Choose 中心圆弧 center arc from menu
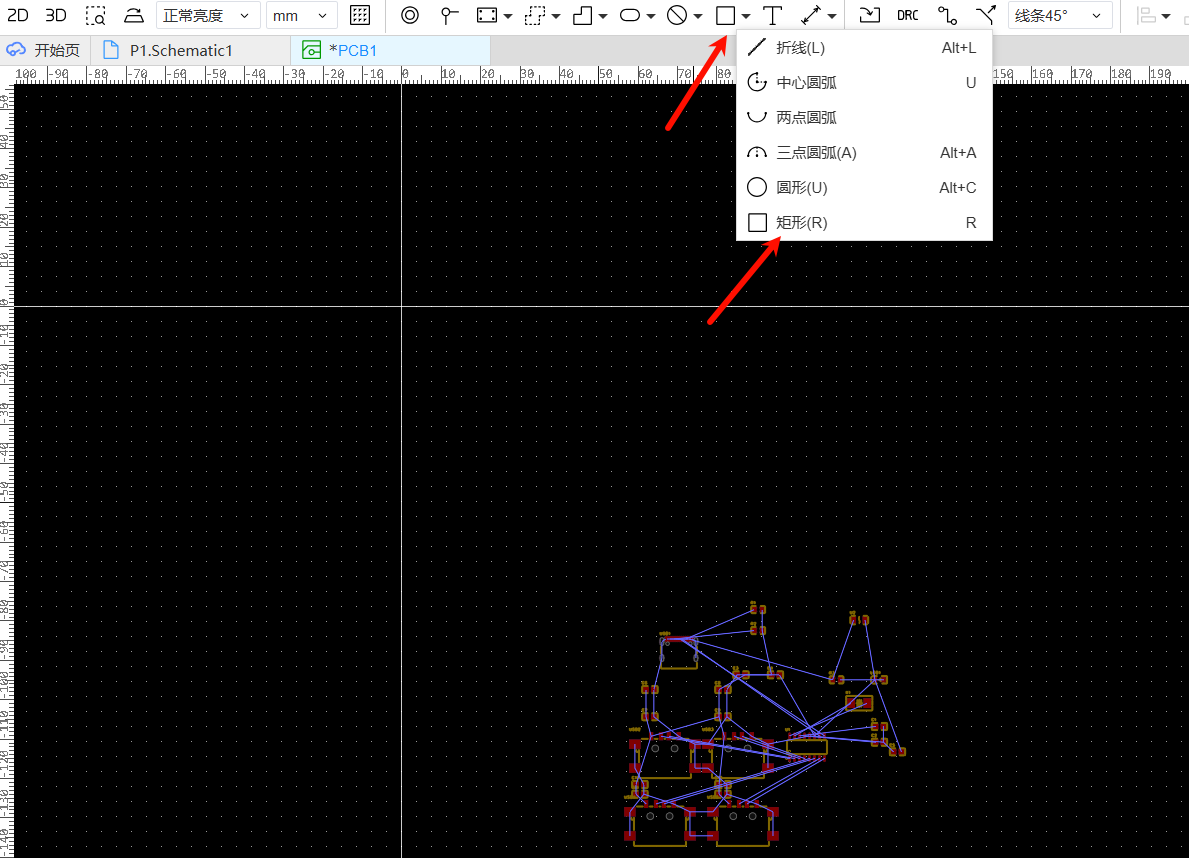 [x=864, y=83]
